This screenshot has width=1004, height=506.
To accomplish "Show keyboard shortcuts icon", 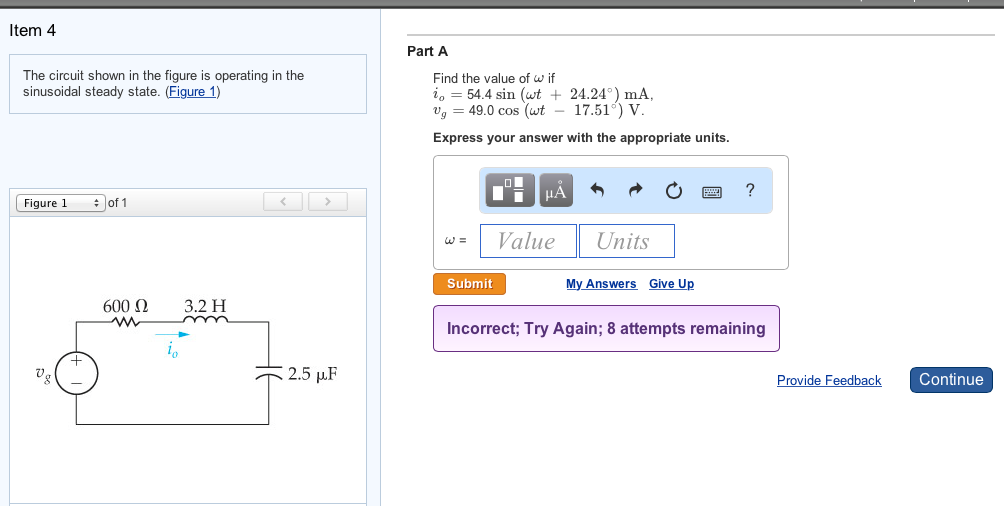I will coord(712,191).
